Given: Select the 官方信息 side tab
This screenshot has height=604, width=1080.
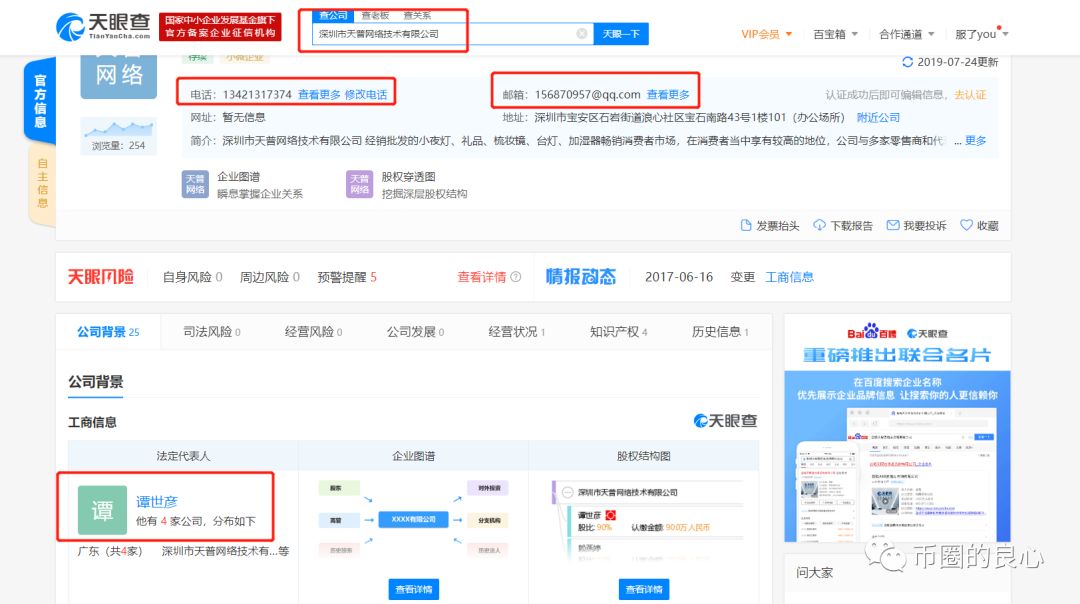Looking at the screenshot, I should (x=41, y=101).
